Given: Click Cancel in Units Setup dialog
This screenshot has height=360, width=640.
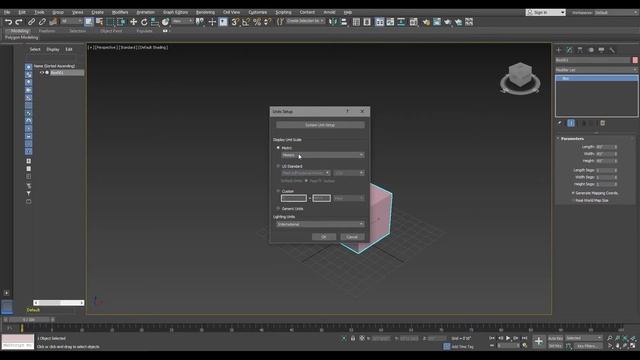Looking at the screenshot, I should 352,237.
